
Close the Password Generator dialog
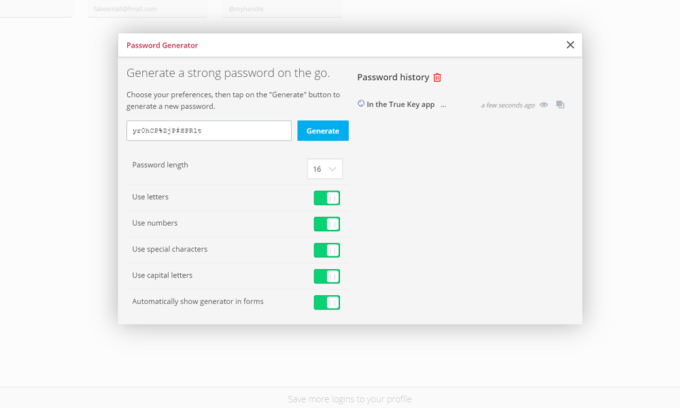570,45
